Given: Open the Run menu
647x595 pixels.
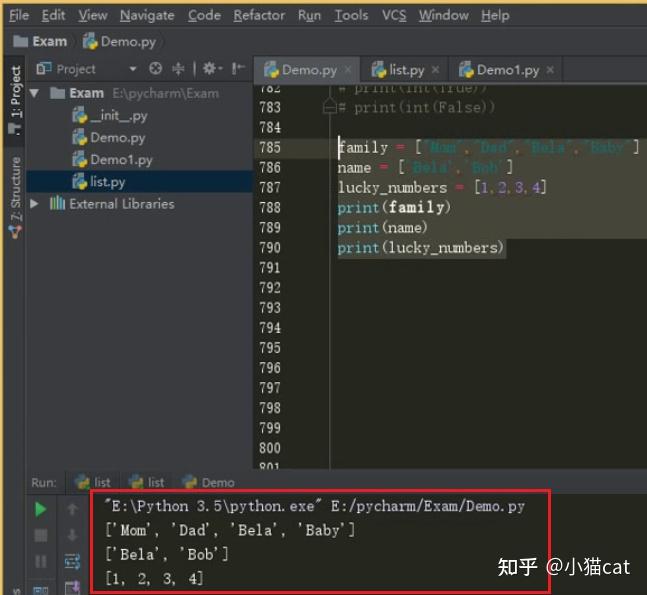Looking at the screenshot, I should pos(309,15).
